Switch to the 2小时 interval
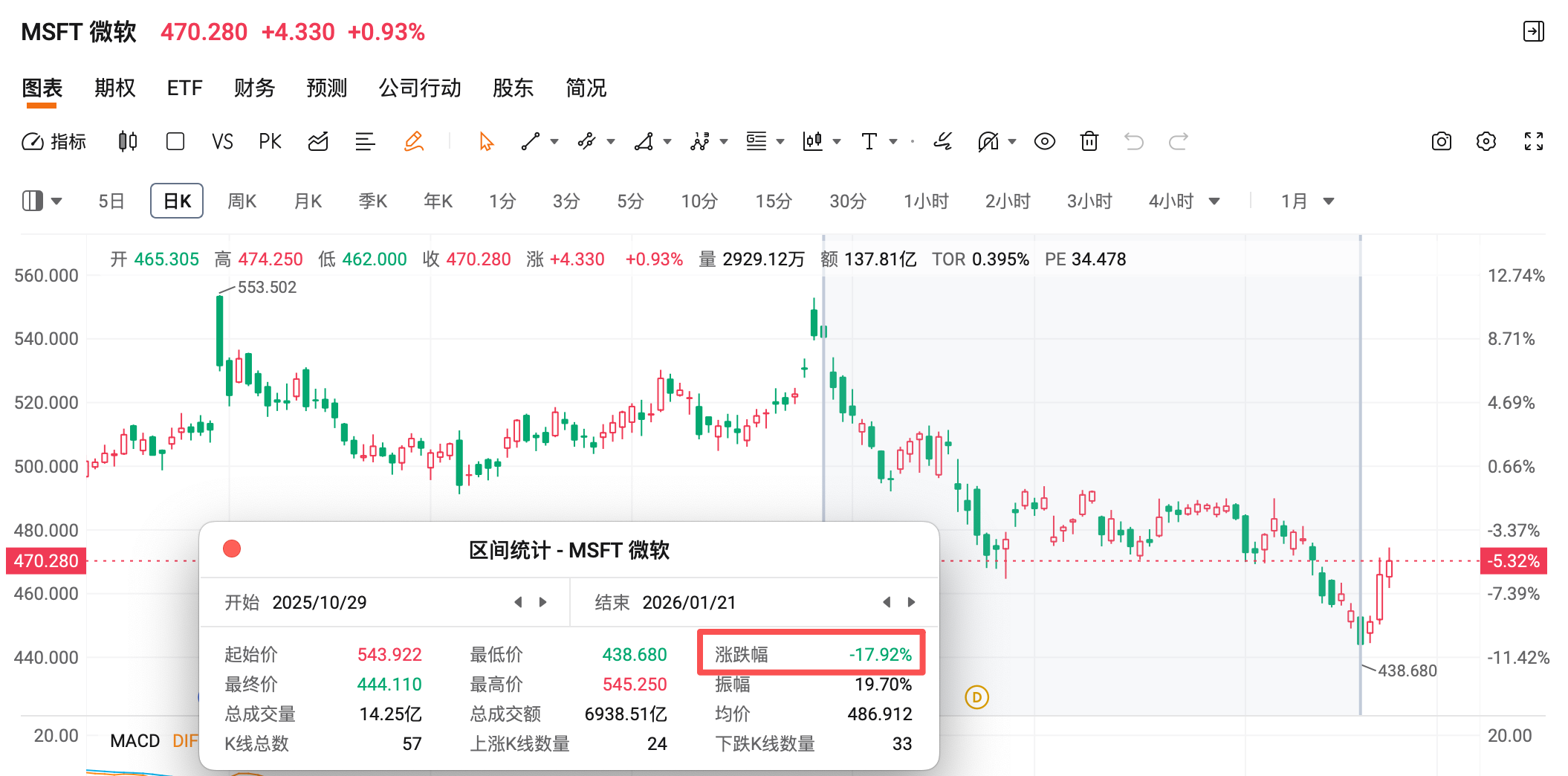 click(1008, 201)
